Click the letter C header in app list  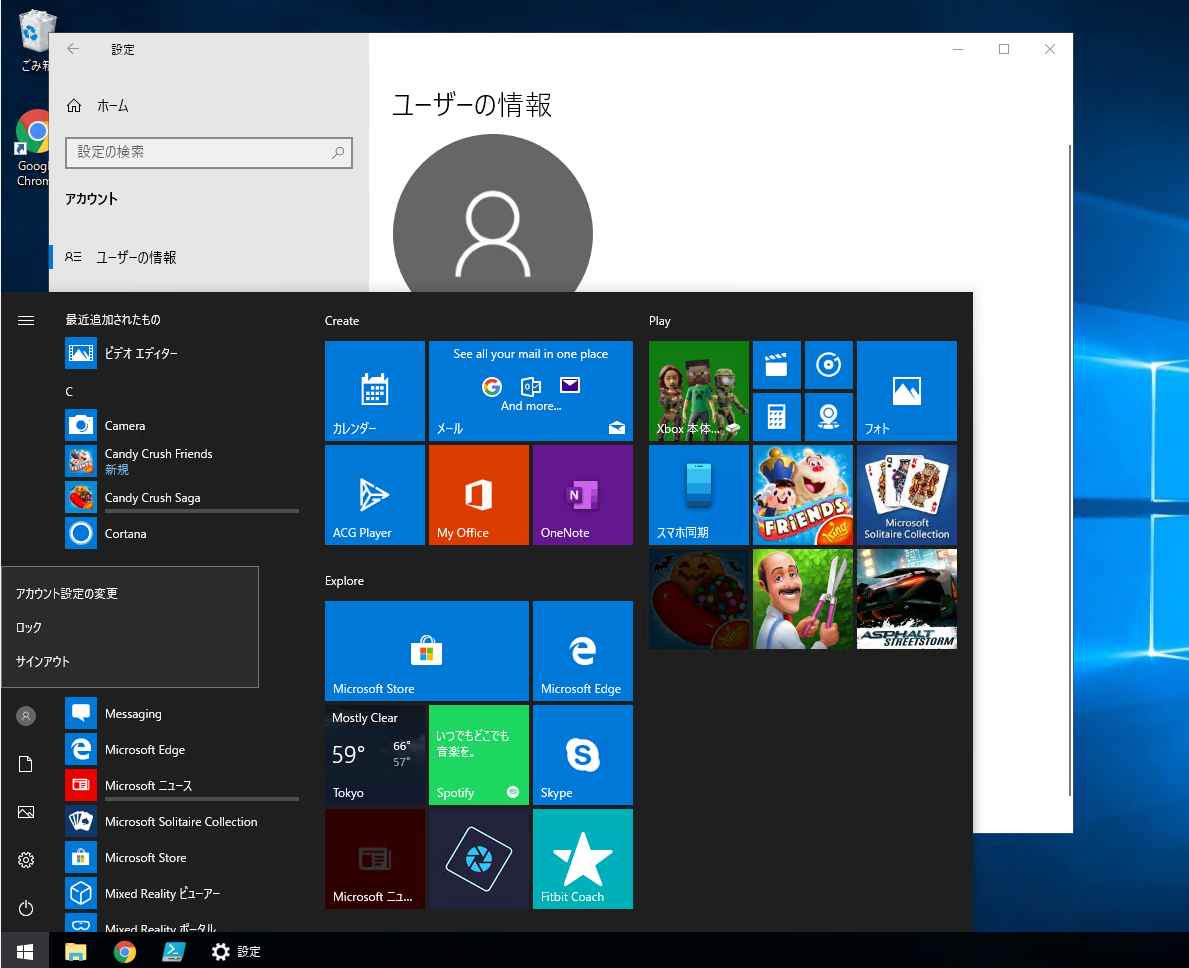coord(69,391)
